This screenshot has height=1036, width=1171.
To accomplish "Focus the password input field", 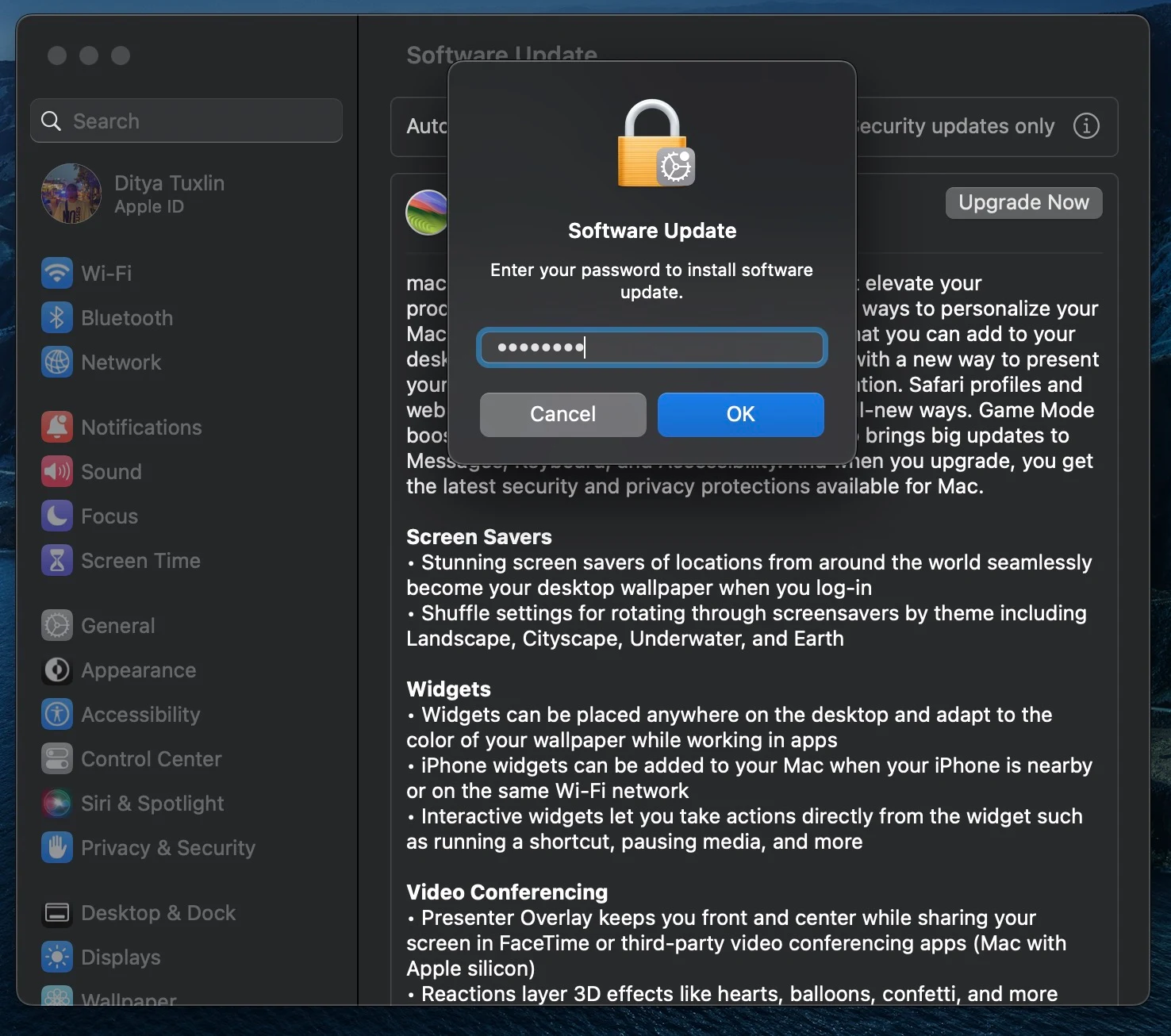I will [x=652, y=347].
